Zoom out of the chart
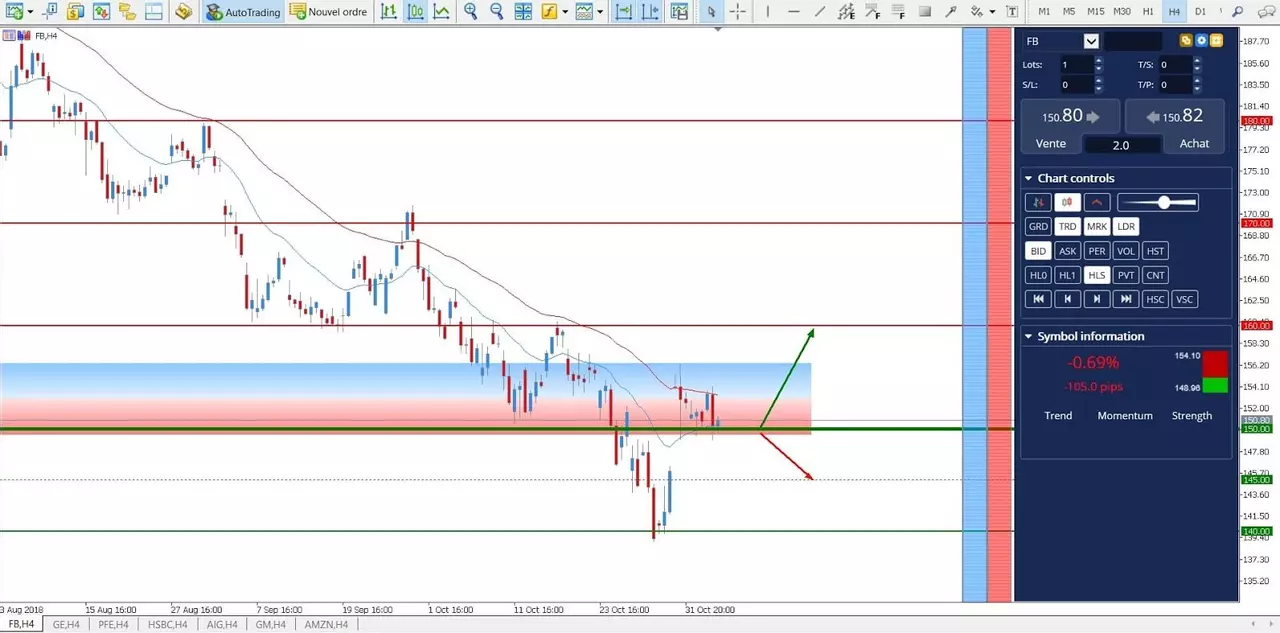1280x633 pixels. pyautogui.click(x=496, y=12)
